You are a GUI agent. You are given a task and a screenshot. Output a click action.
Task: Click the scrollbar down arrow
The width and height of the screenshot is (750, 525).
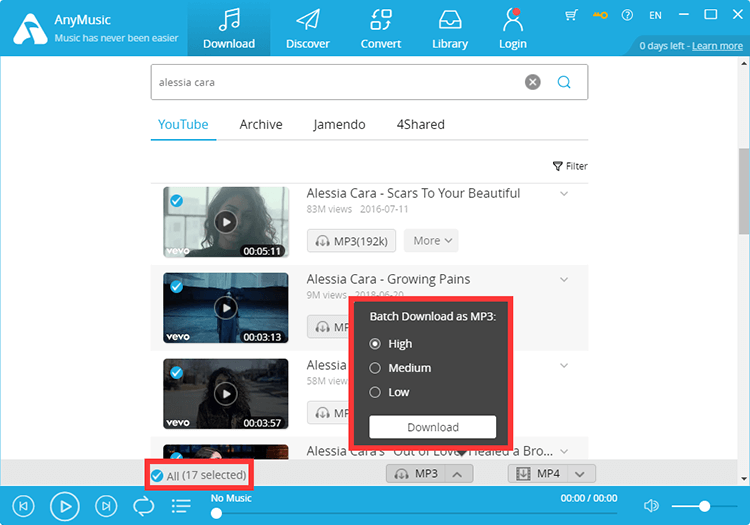[x=744, y=478]
